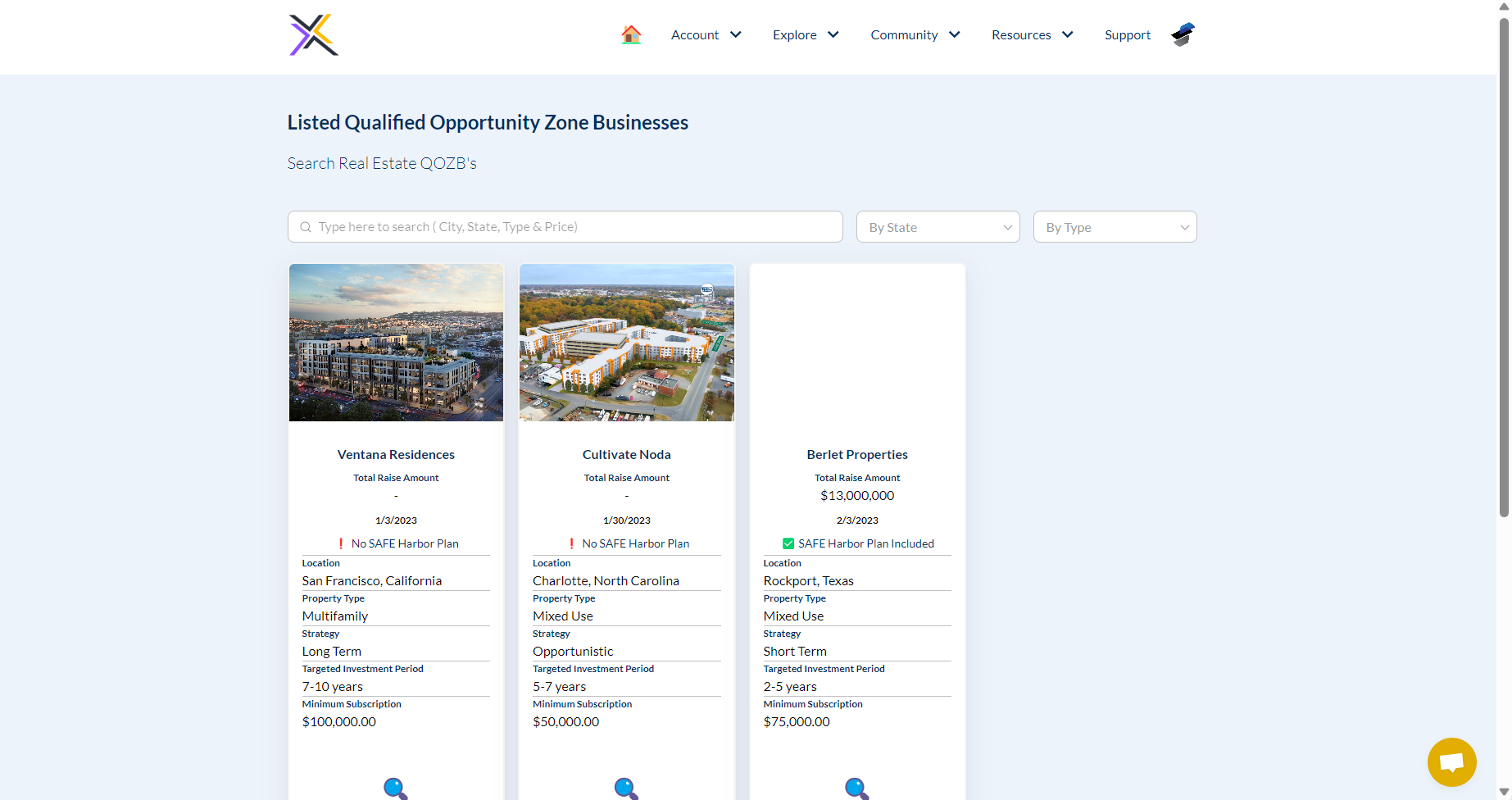Open the Berlet Properties title
Viewport: 1512px width, 800px height.
point(856,454)
